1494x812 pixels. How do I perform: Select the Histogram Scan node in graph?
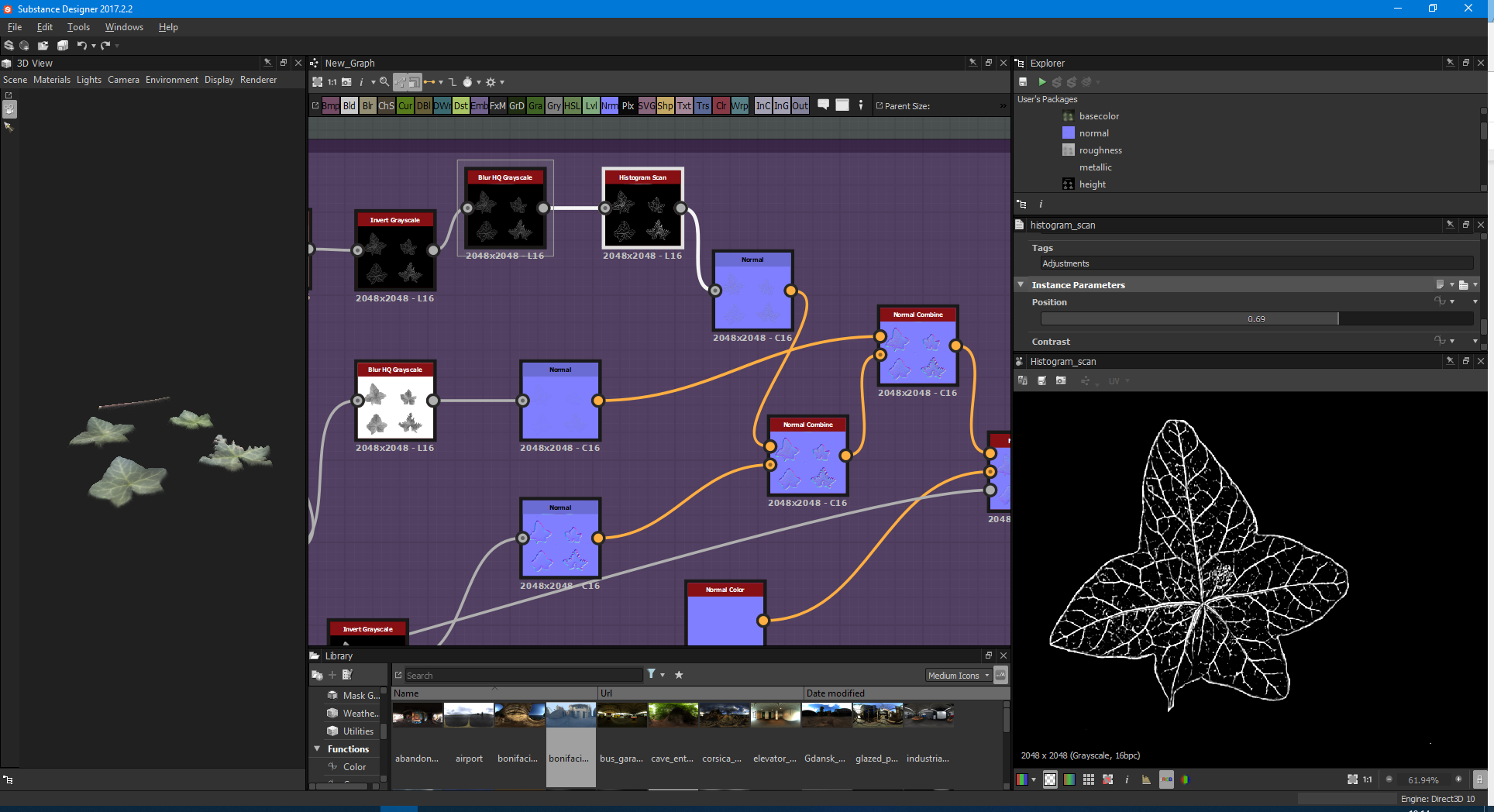click(x=642, y=208)
